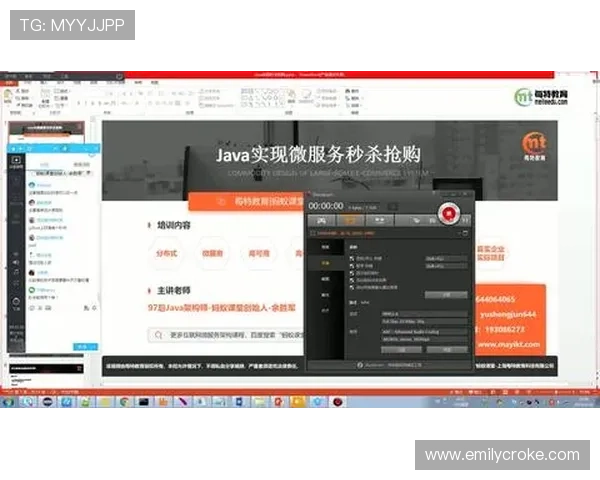Toggle the show mouse cursor checkbox

coord(352,273)
